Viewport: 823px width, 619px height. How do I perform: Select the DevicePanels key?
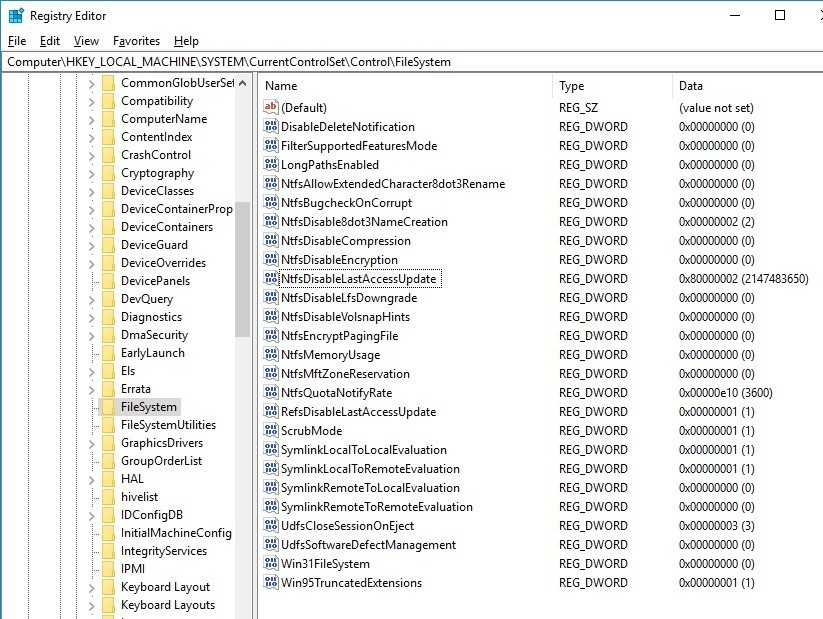pos(155,281)
